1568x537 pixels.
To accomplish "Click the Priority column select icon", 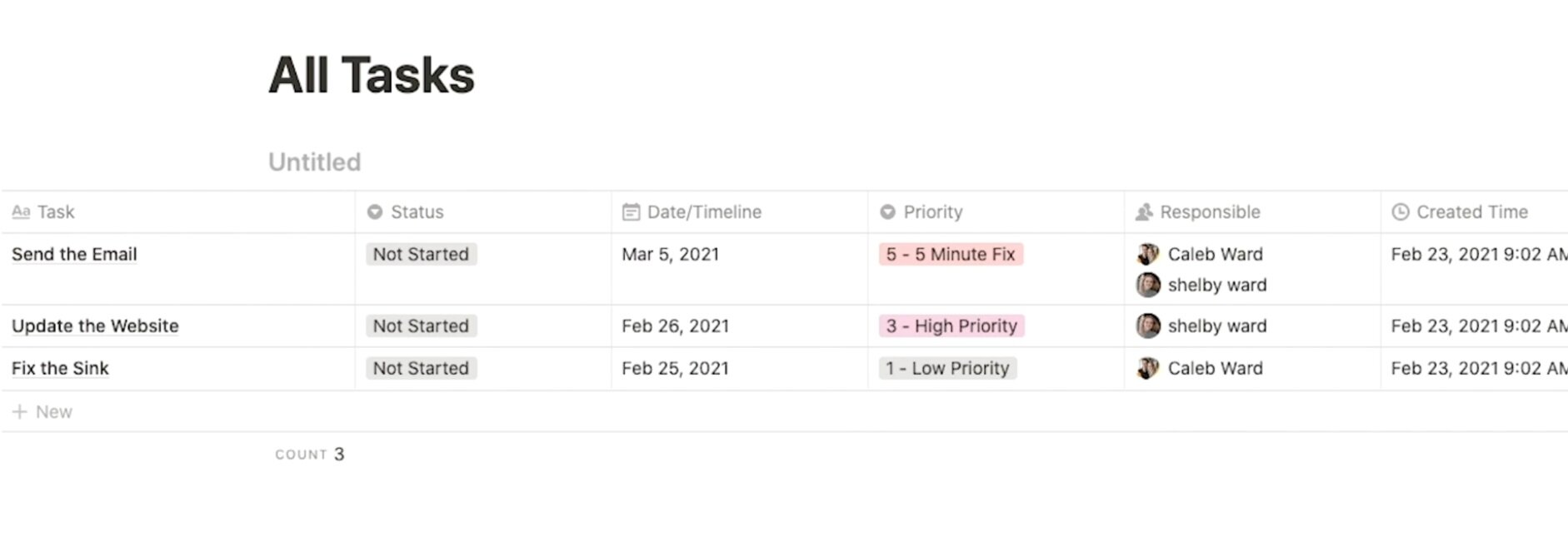I will 888,212.
